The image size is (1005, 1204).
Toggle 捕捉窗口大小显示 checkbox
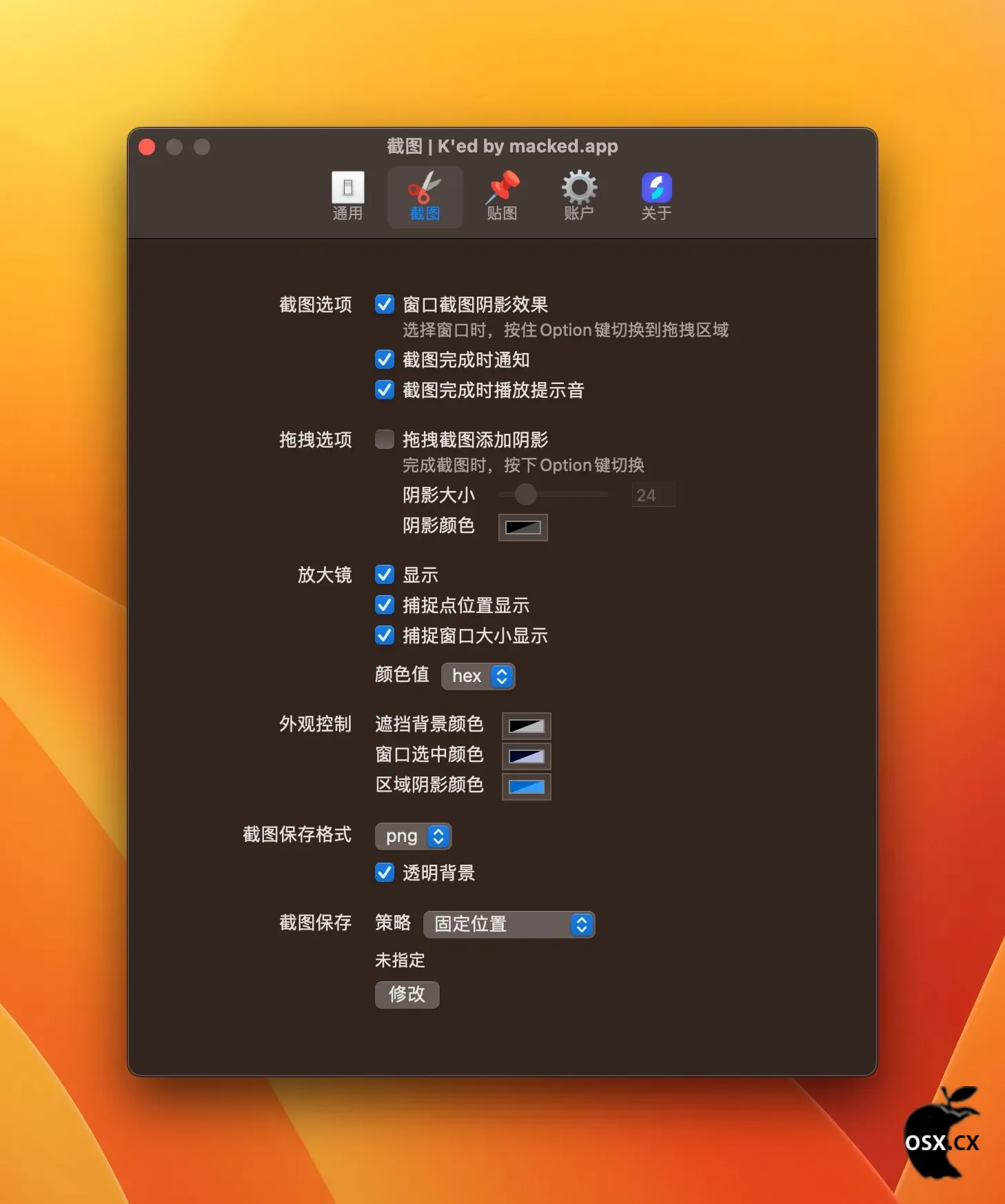(x=385, y=635)
